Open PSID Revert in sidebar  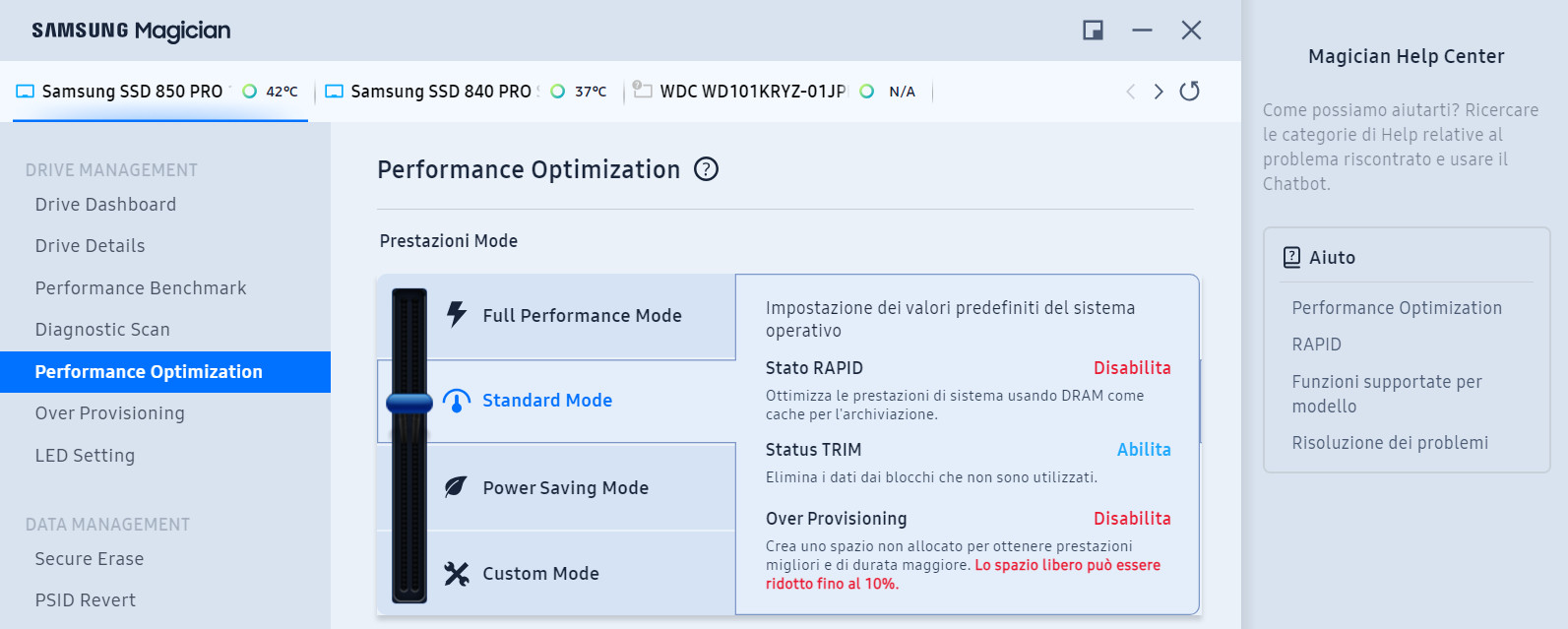coord(165,600)
